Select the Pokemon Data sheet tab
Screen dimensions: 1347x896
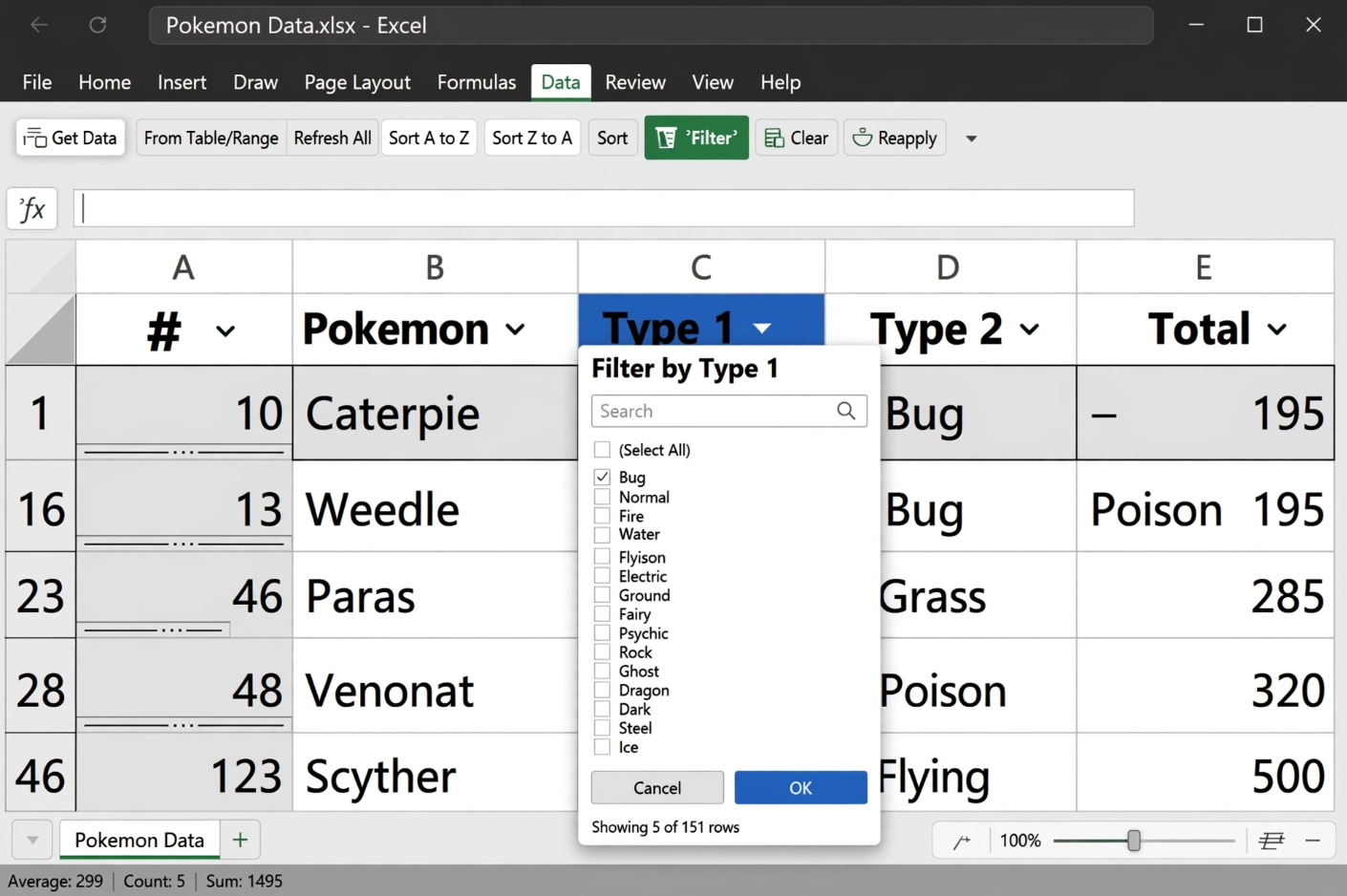139,840
